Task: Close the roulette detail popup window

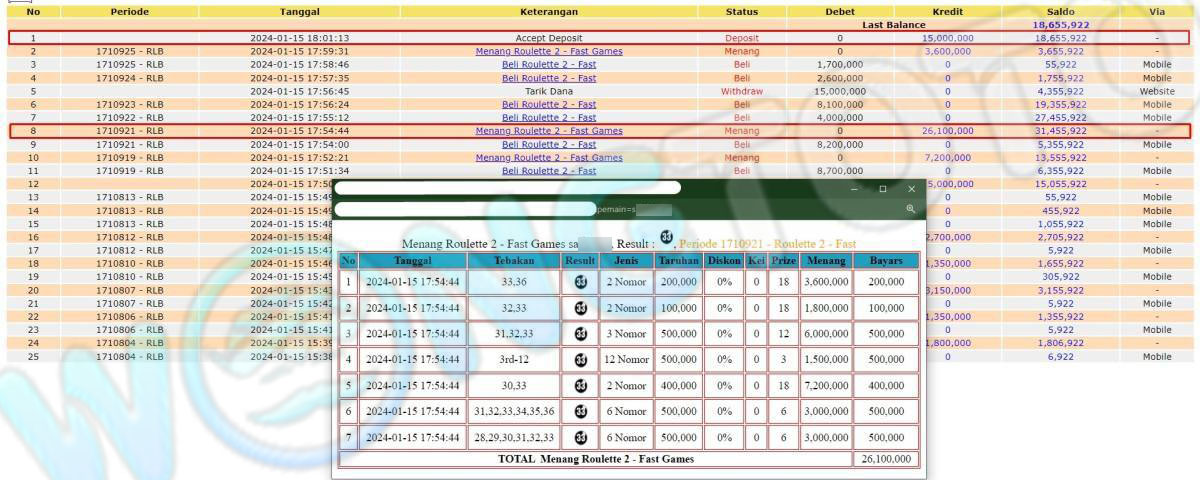Action: pos(911,188)
